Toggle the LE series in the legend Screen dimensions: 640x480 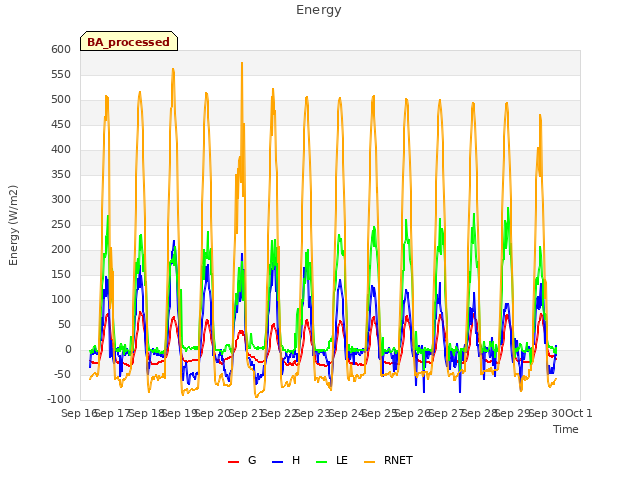click(x=332, y=460)
